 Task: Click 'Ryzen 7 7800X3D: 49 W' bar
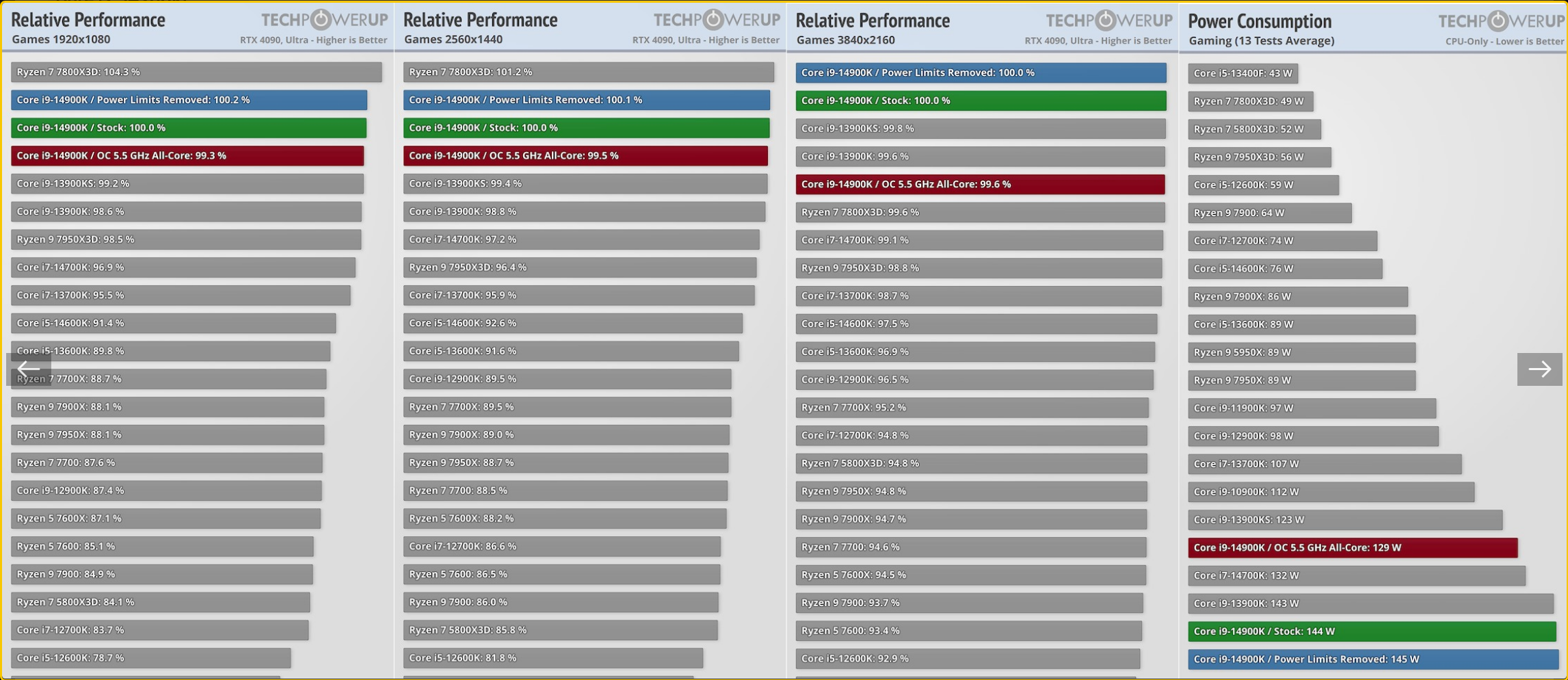1251,101
